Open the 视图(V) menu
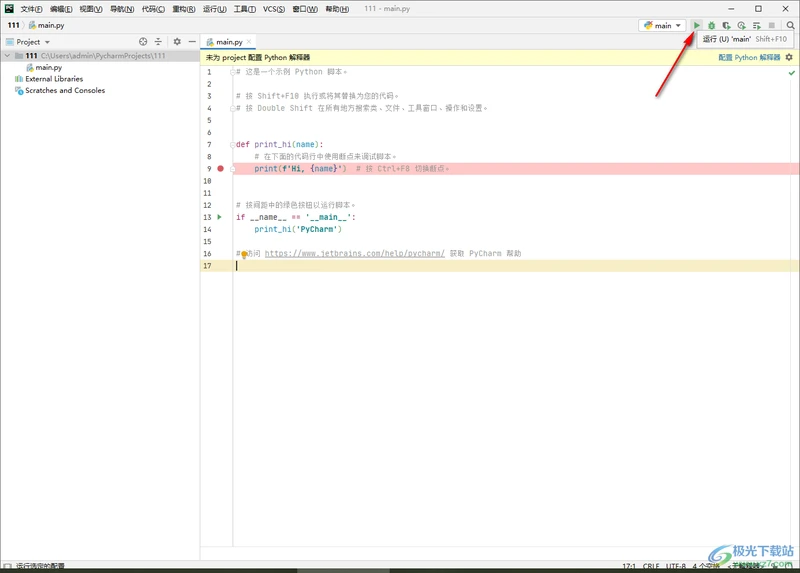 (x=91, y=9)
